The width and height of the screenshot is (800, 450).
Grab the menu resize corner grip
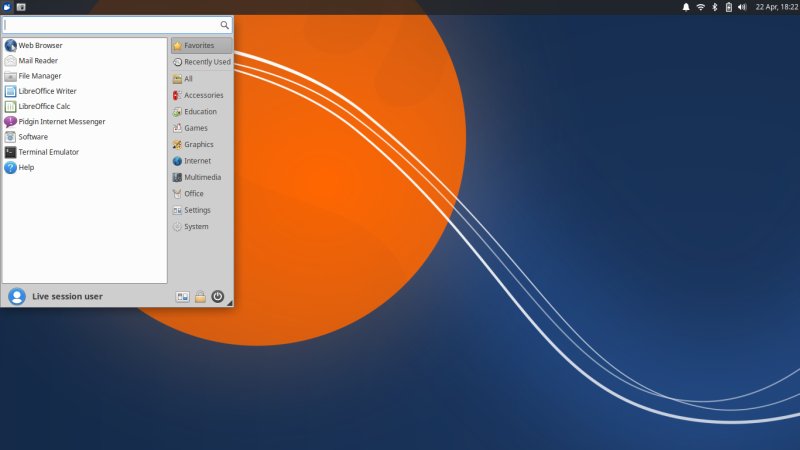click(x=230, y=303)
